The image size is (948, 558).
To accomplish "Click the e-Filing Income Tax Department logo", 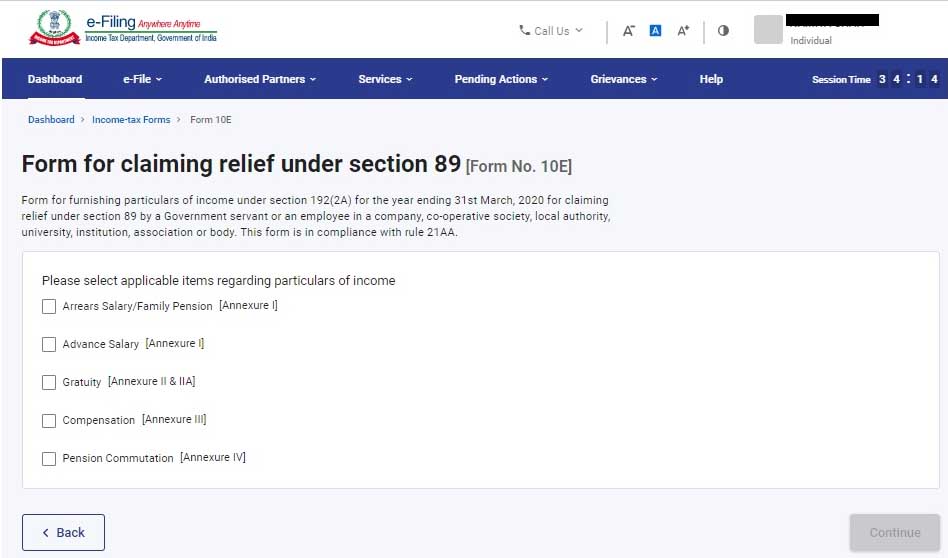I will pyautogui.click(x=122, y=28).
